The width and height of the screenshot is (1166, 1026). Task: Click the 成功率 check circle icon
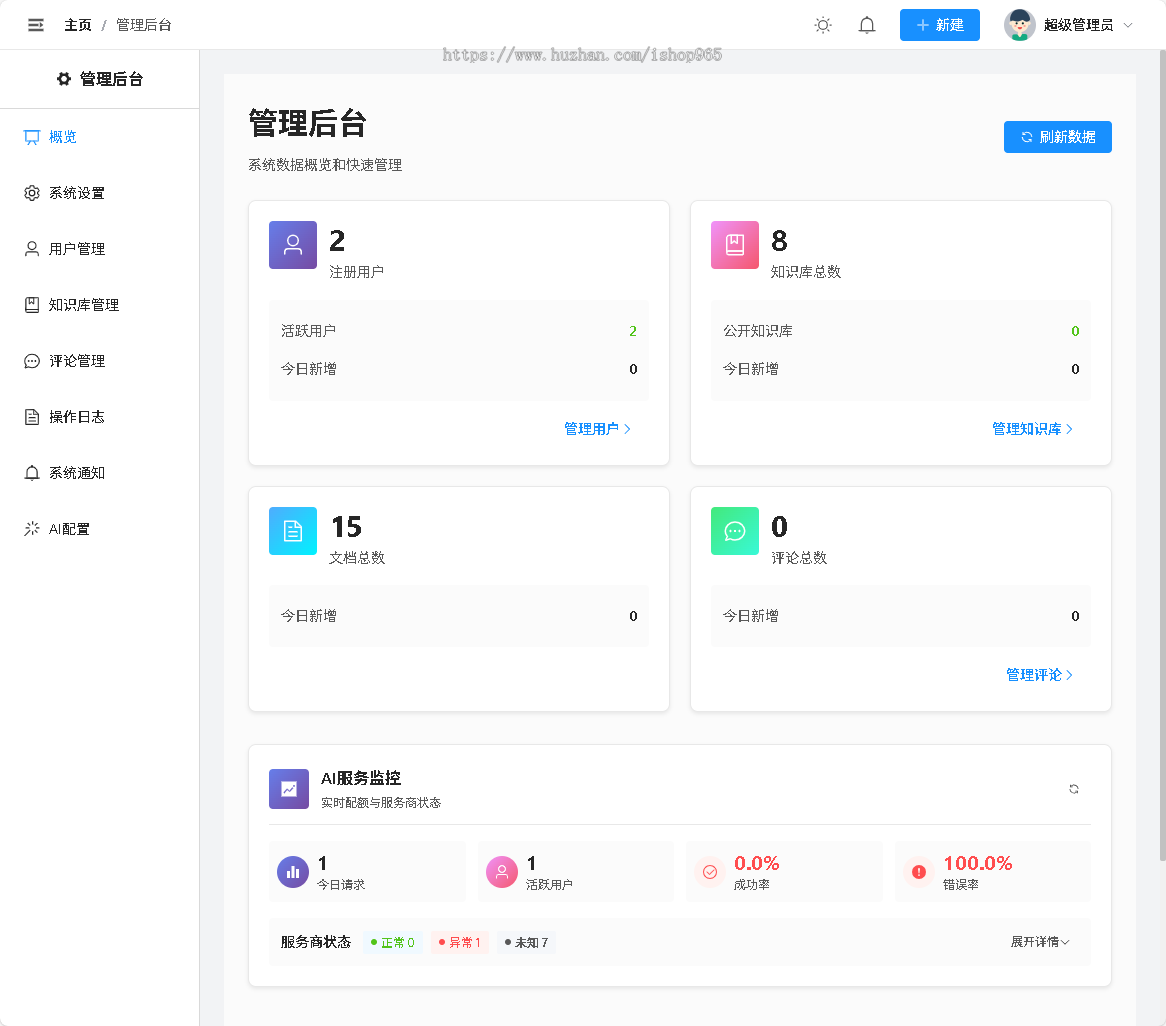(710, 872)
